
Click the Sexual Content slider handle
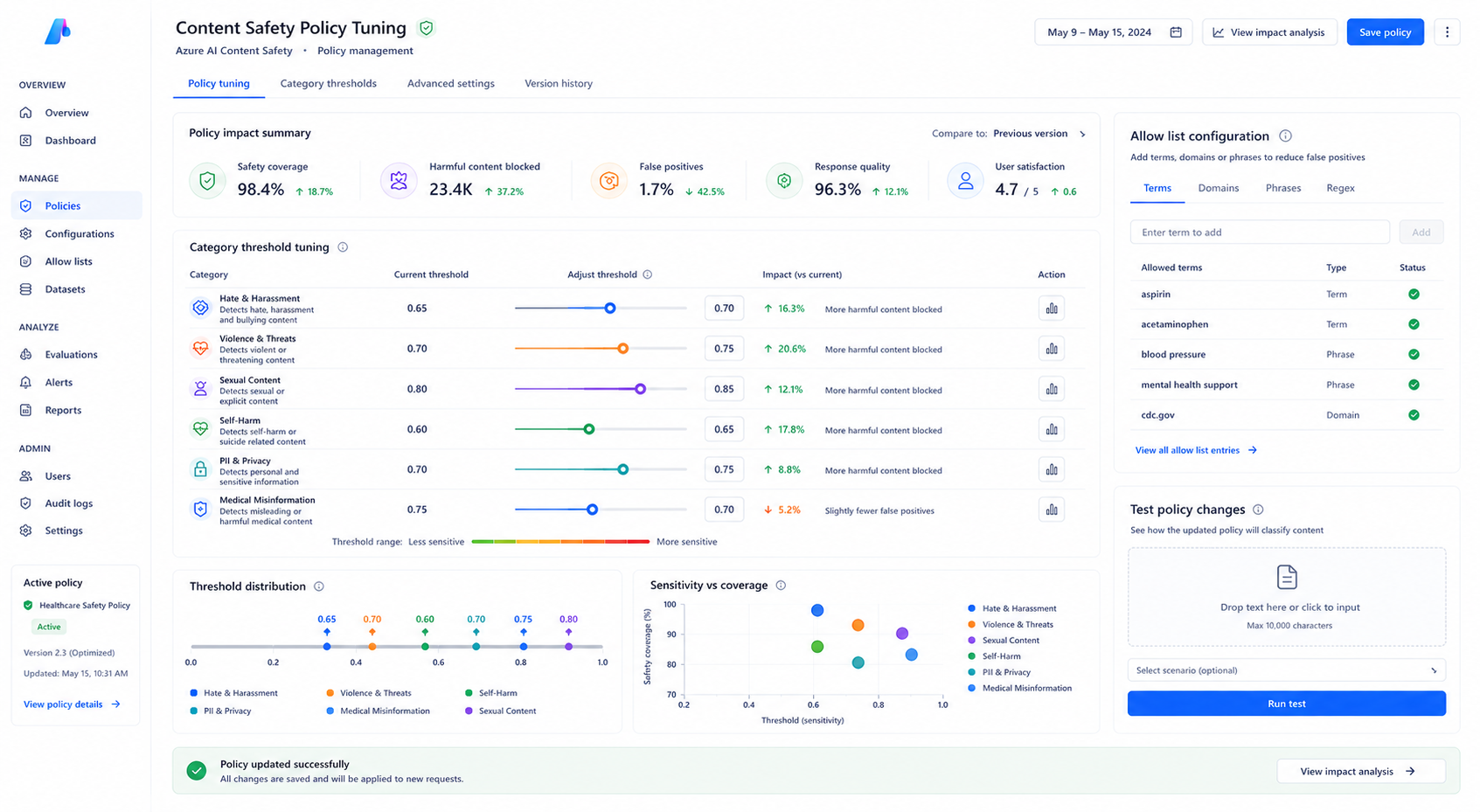(x=640, y=389)
